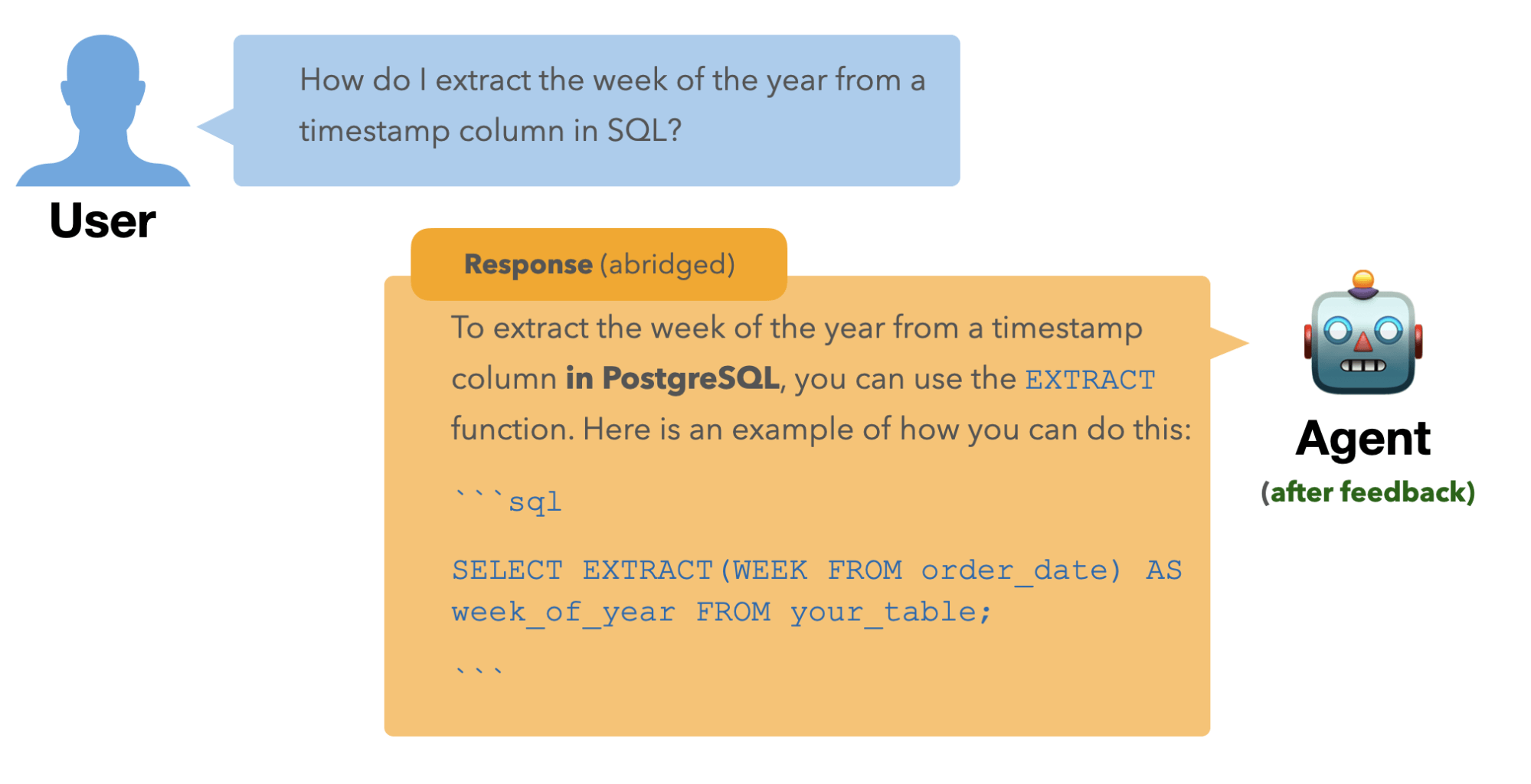Click the robot's orange antenna light
Viewport: 1531px width, 784px height.
[x=1363, y=279]
